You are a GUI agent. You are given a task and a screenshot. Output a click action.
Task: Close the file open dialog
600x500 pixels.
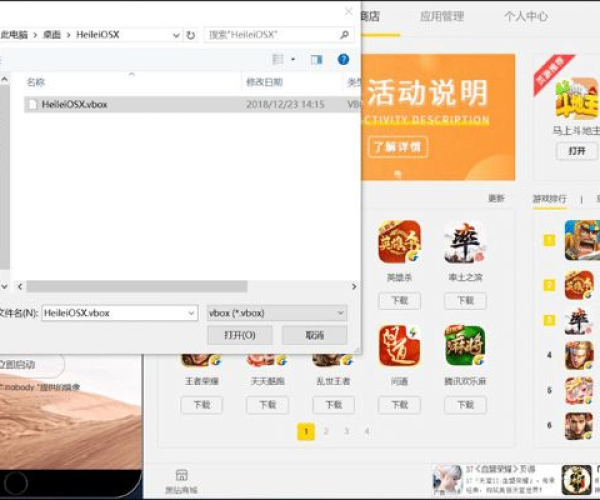point(349,11)
